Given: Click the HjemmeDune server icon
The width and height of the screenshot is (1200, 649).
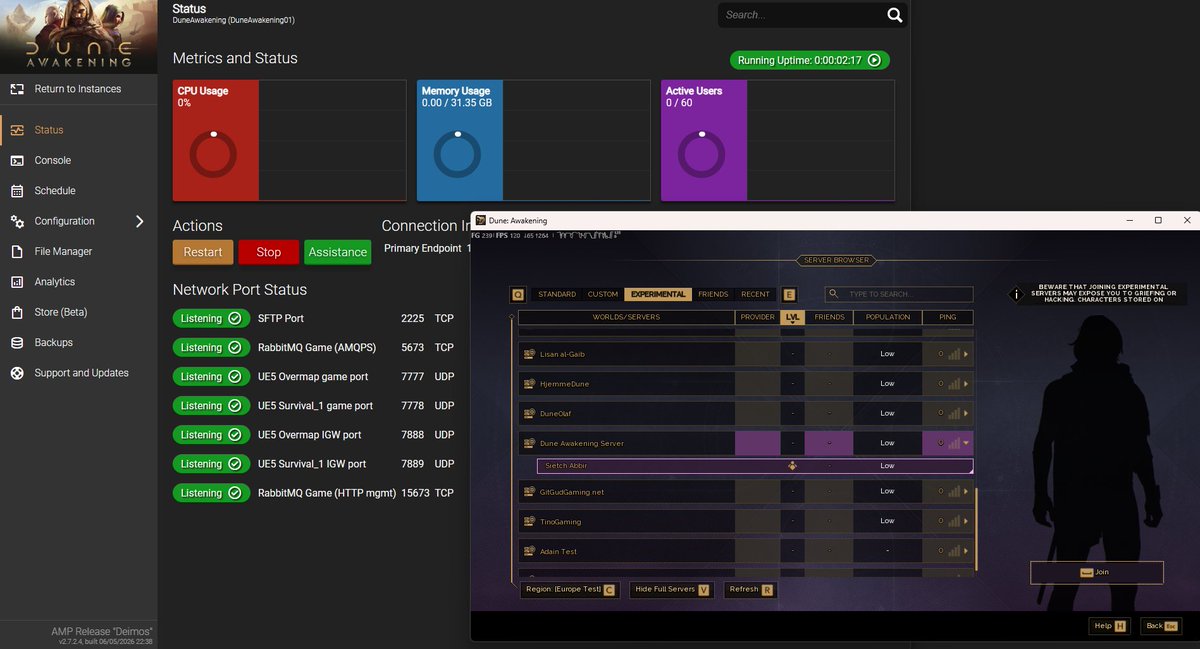Looking at the screenshot, I should (529, 384).
